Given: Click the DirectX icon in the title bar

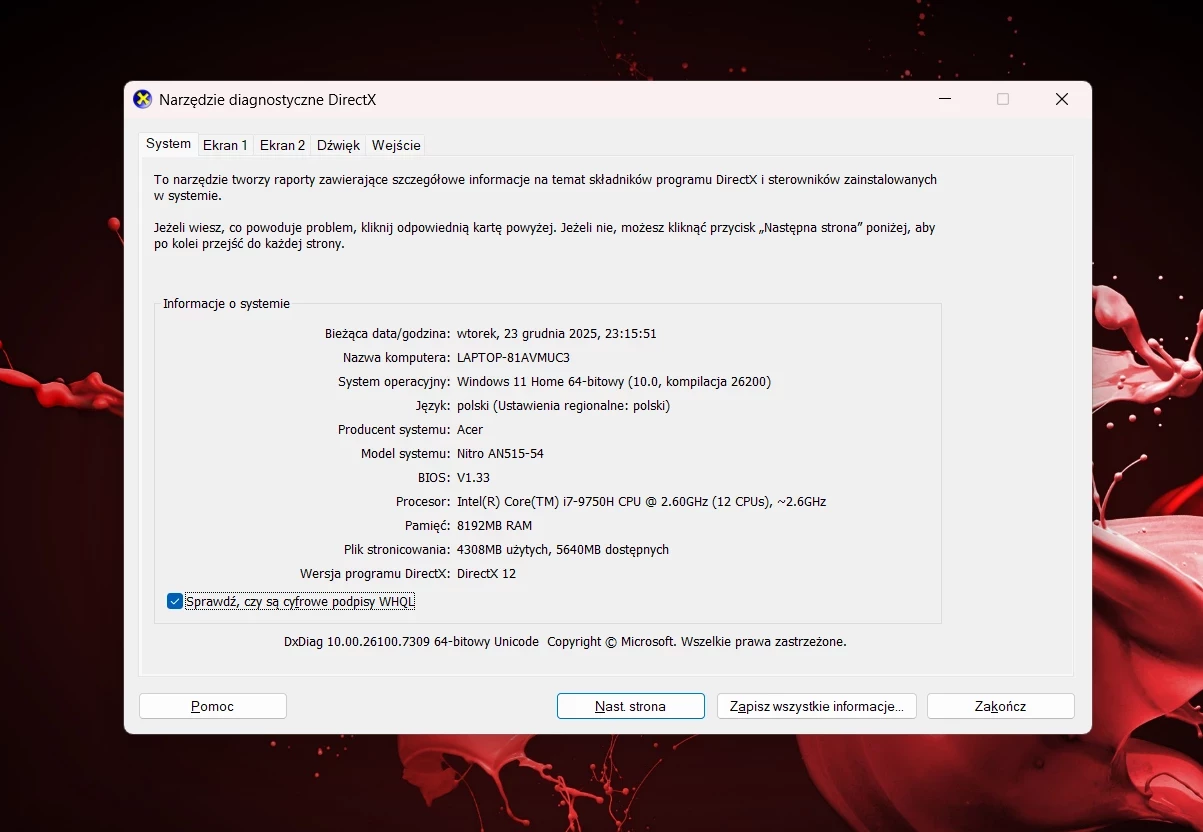Looking at the screenshot, I should [x=143, y=100].
